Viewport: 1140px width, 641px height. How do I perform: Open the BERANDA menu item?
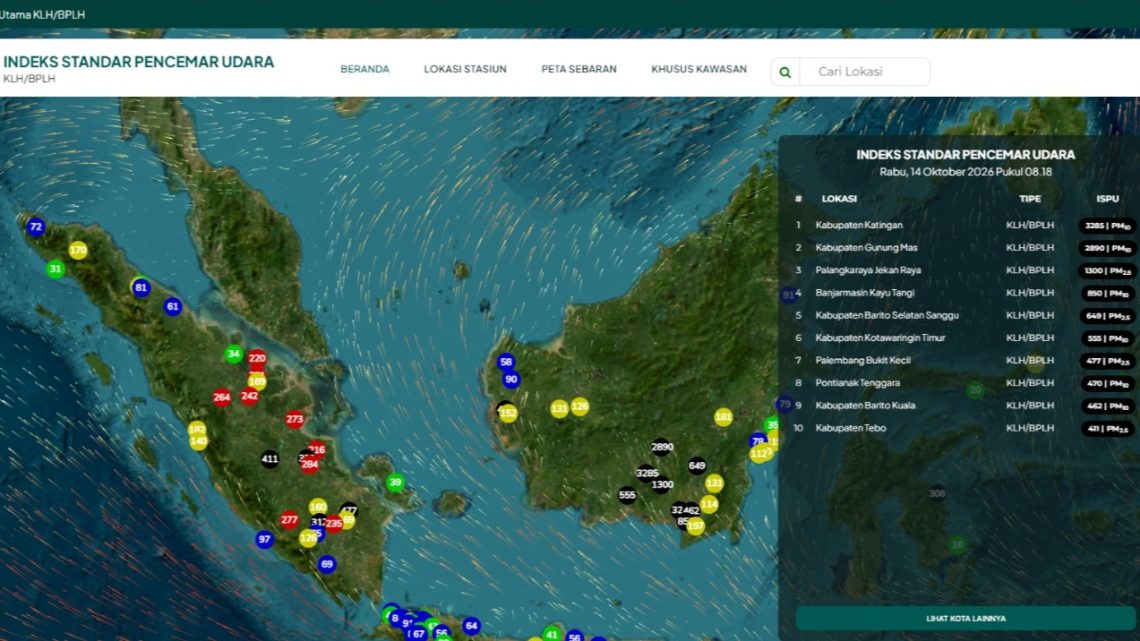[x=365, y=69]
